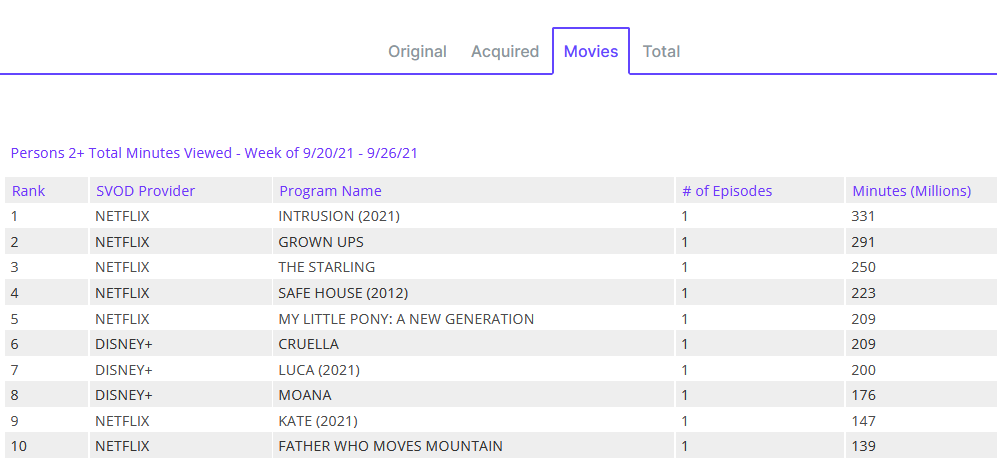Click the Minutes (Millions) column header
This screenshot has width=997, height=467.
pos(911,191)
